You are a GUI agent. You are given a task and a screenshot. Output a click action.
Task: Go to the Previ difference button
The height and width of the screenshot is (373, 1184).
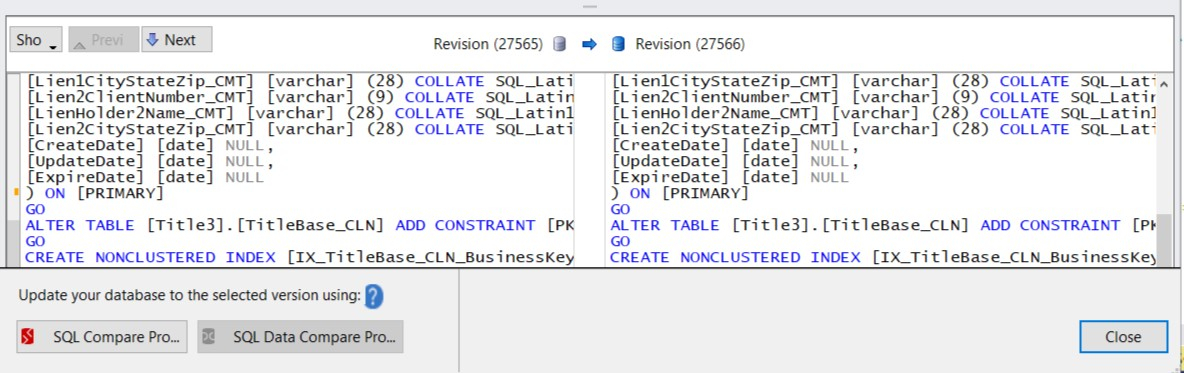[x=103, y=40]
